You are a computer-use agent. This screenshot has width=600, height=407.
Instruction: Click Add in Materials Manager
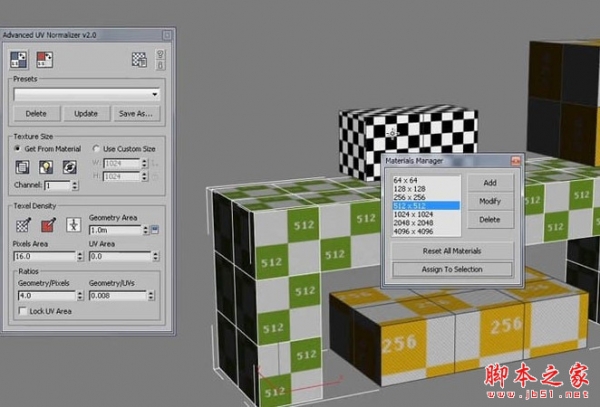tap(490, 183)
